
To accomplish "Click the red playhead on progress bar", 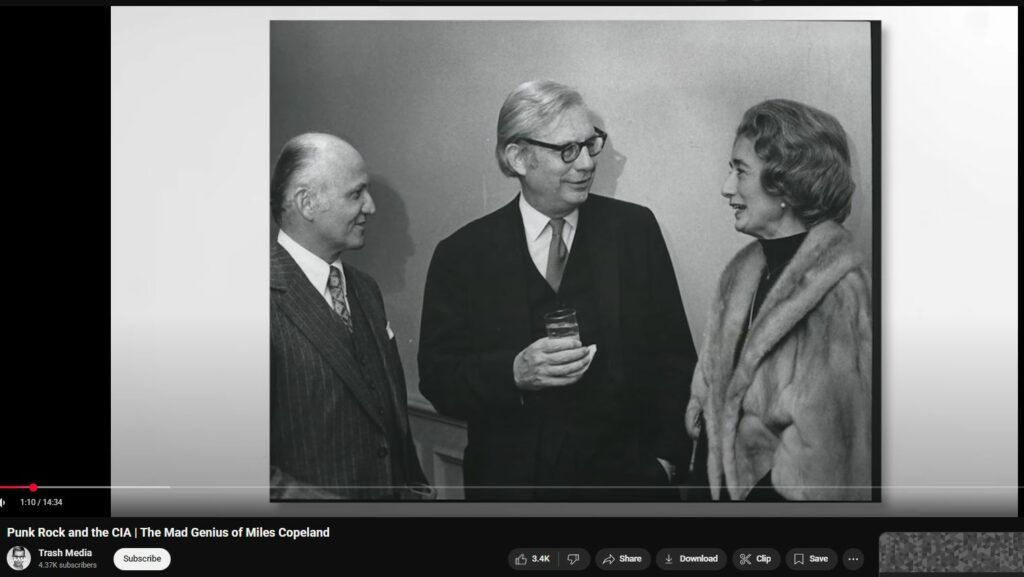I will 33,488.
